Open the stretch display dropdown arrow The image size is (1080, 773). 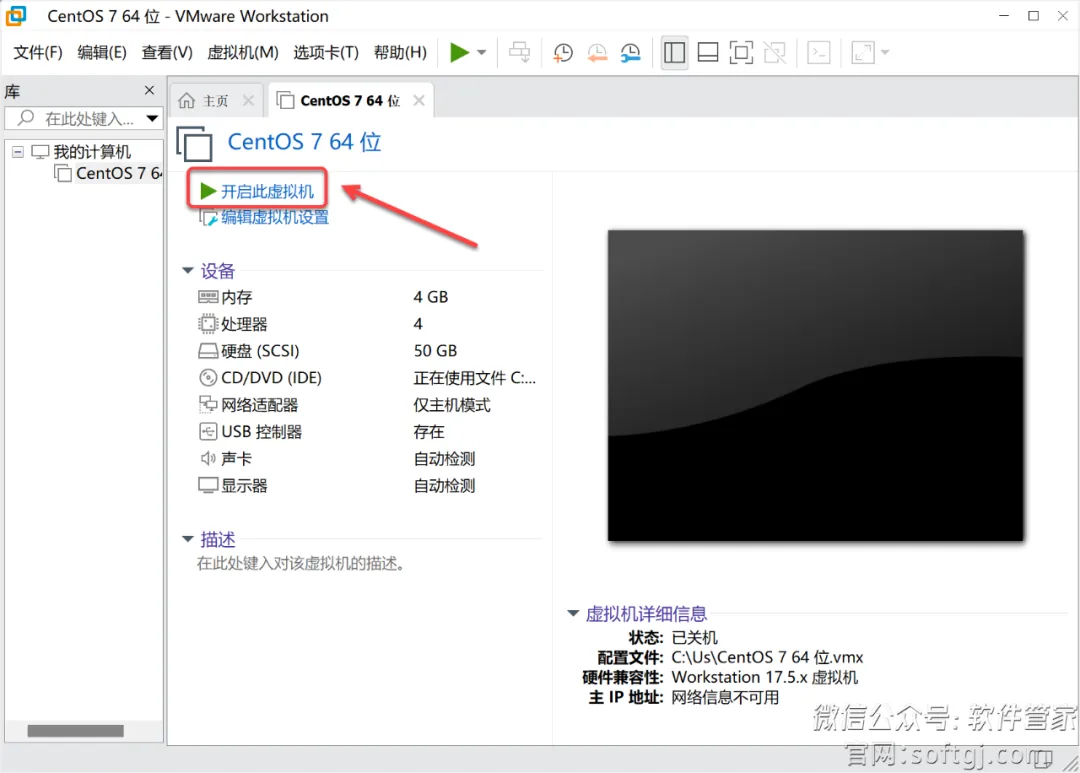pos(885,52)
